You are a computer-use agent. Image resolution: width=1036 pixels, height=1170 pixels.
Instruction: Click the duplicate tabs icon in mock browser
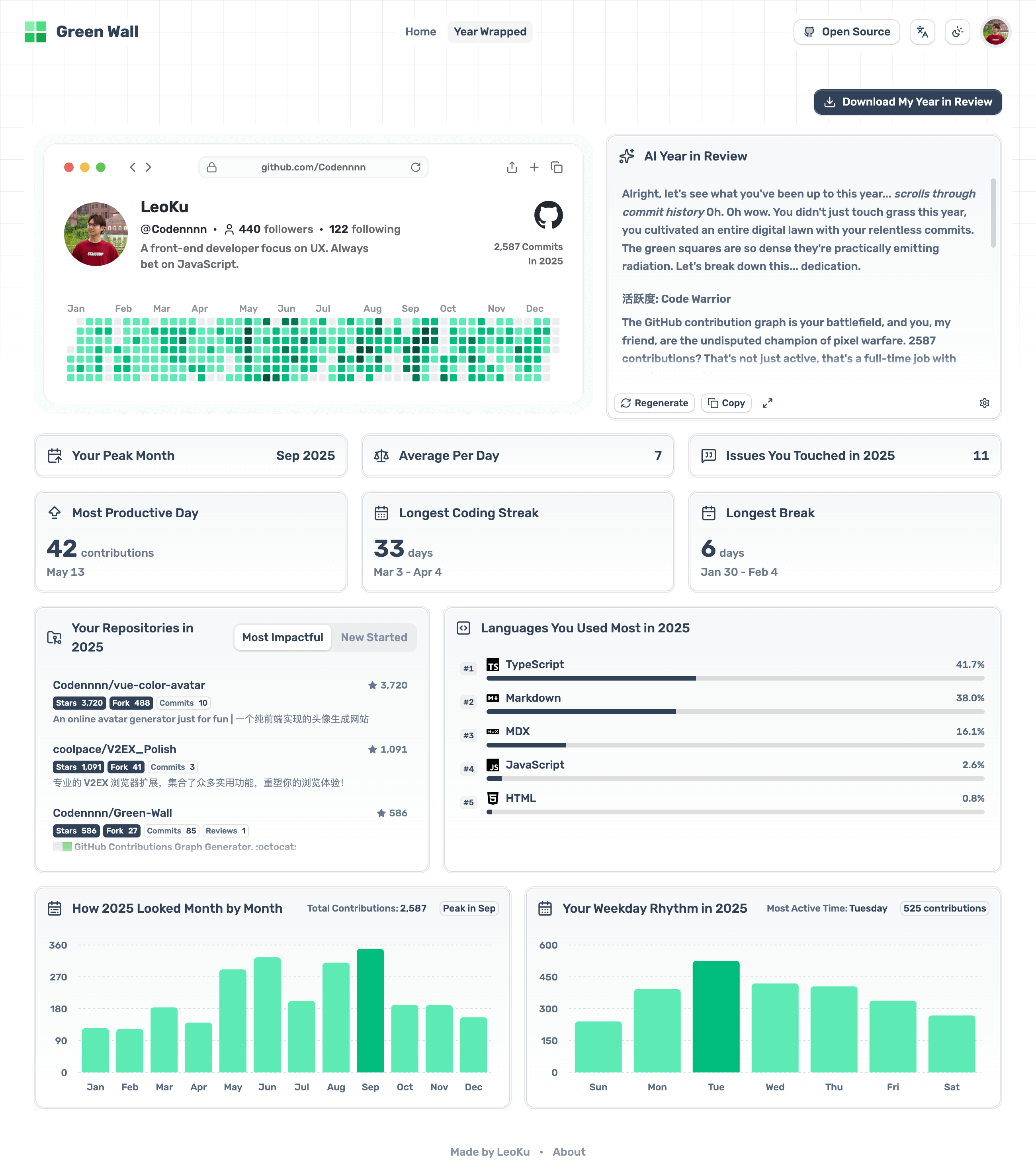pyautogui.click(x=556, y=167)
